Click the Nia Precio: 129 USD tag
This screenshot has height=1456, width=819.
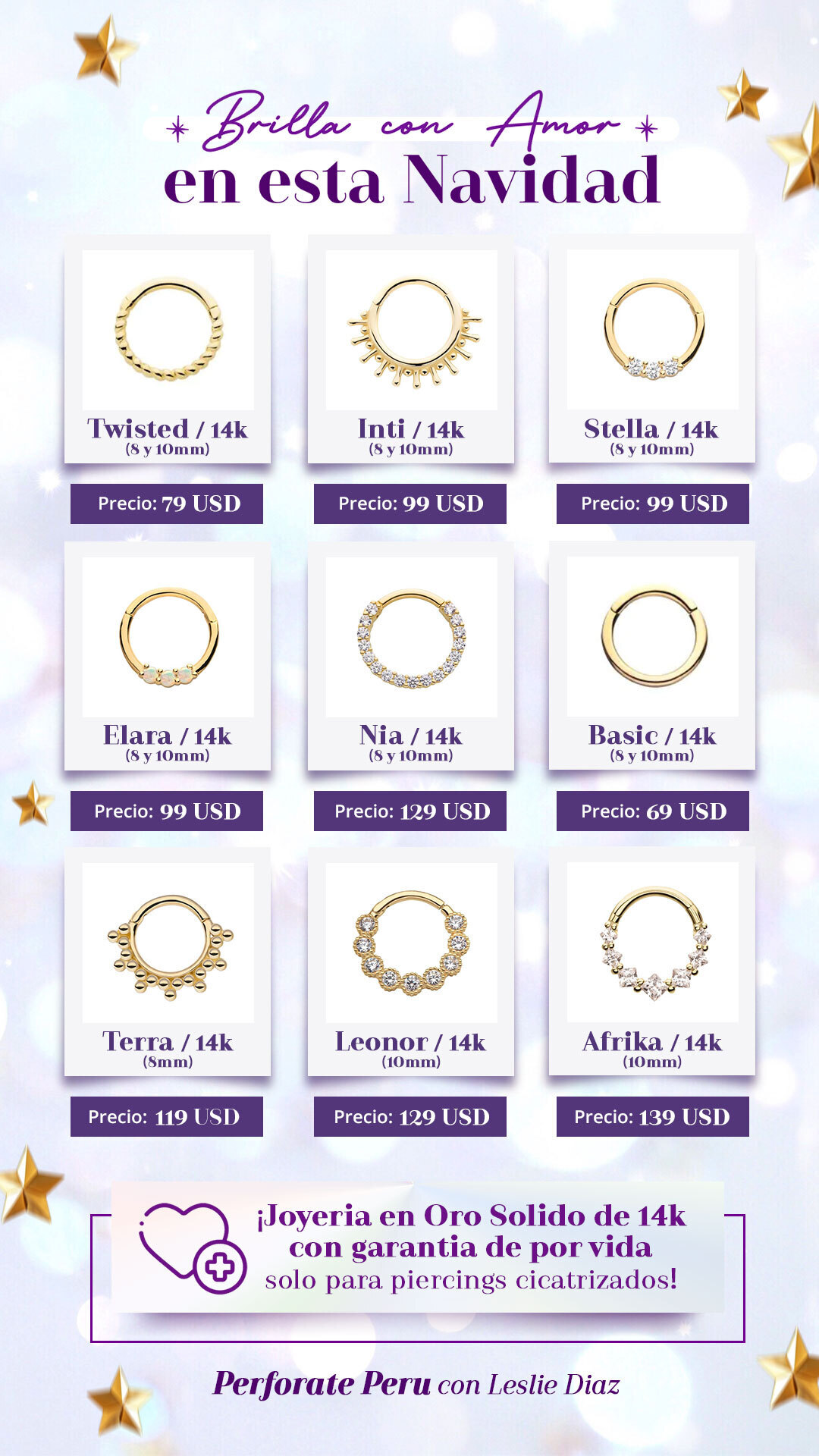click(410, 811)
